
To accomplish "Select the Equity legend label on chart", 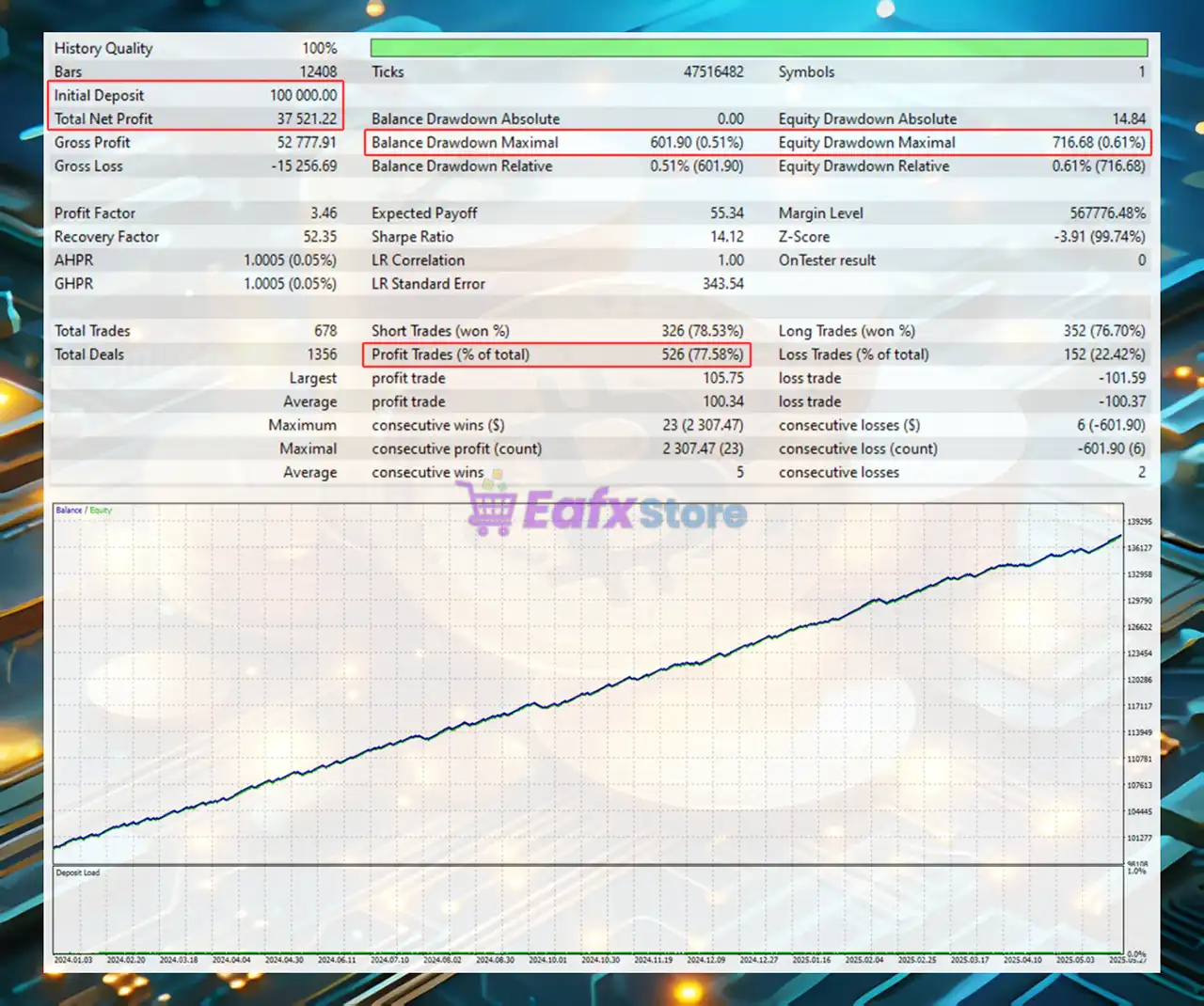I will [x=101, y=511].
